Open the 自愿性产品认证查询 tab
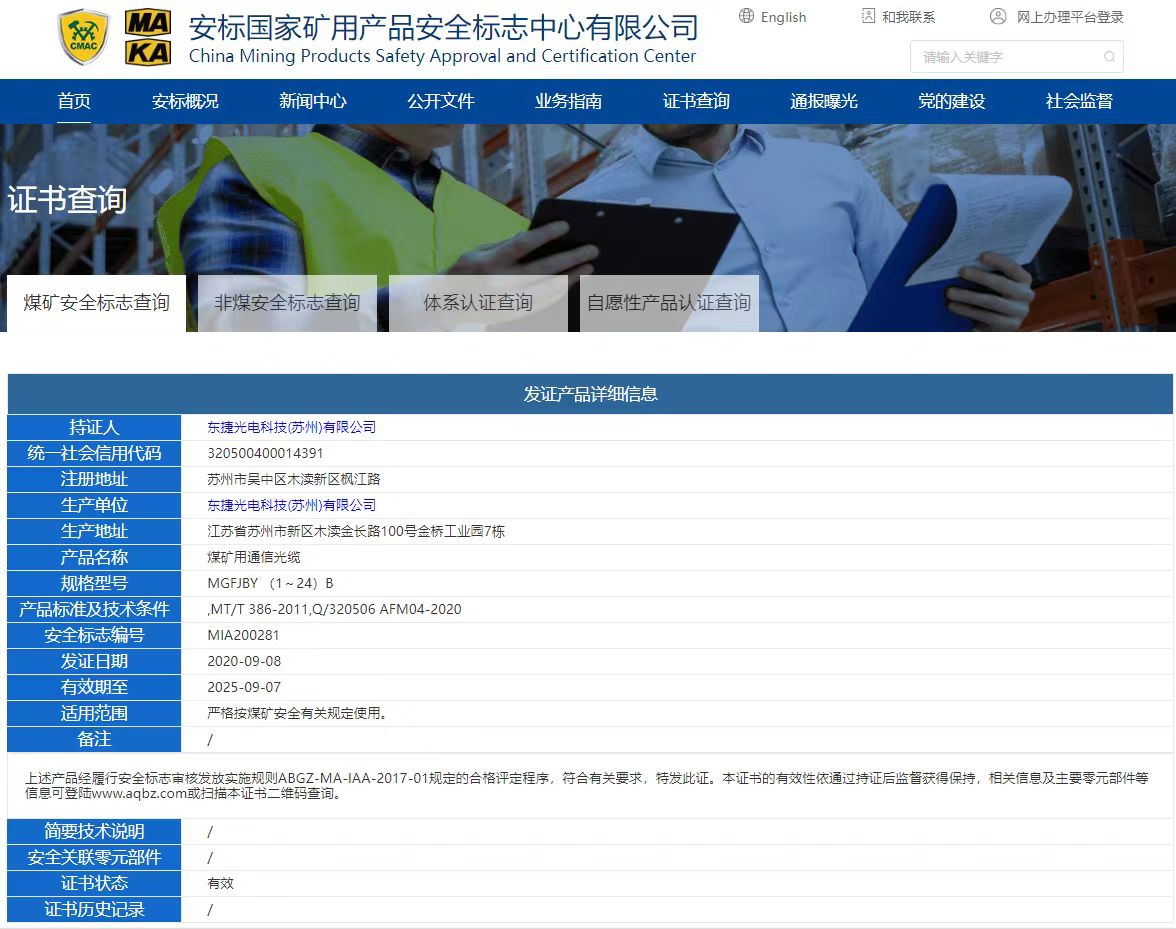Image resolution: width=1176 pixels, height=929 pixels. 669,303
